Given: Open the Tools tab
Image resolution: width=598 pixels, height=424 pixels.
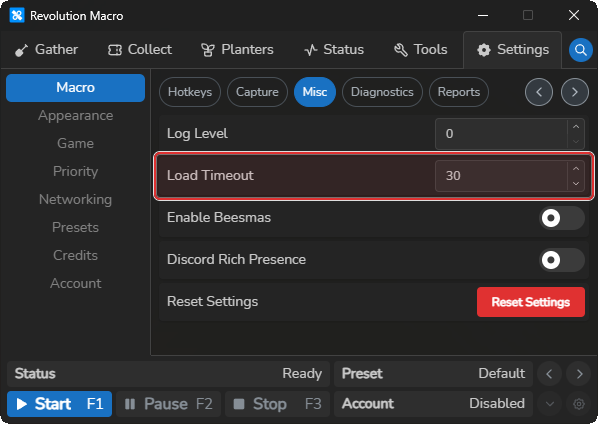Looking at the screenshot, I should click(x=420, y=50).
